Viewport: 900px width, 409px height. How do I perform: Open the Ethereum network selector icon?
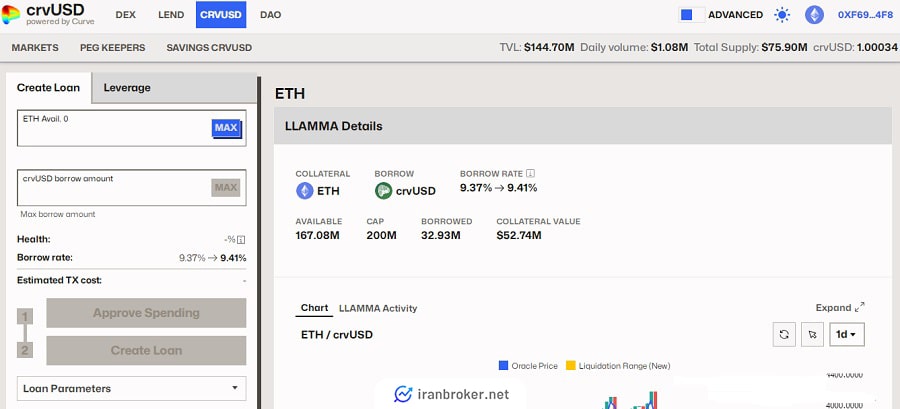click(x=814, y=15)
